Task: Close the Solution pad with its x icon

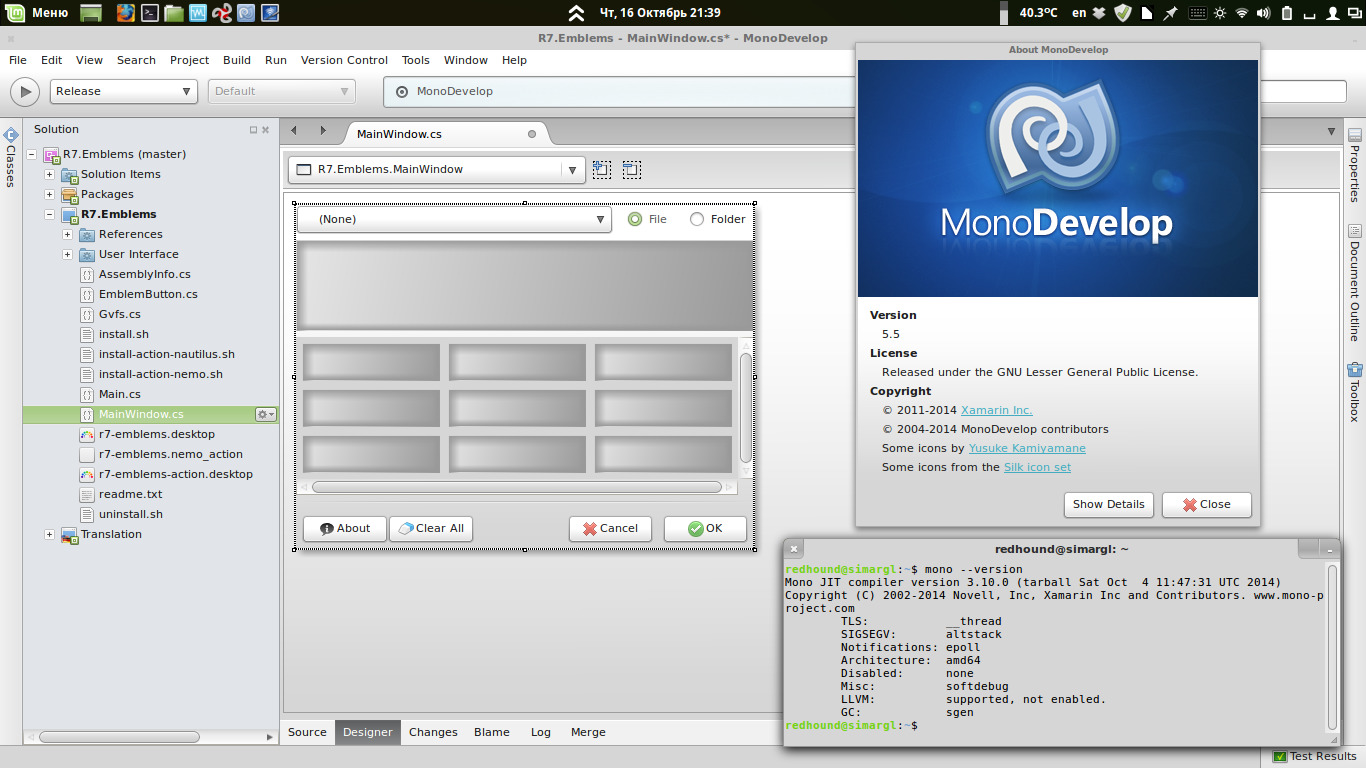Action: click(267, 130)
